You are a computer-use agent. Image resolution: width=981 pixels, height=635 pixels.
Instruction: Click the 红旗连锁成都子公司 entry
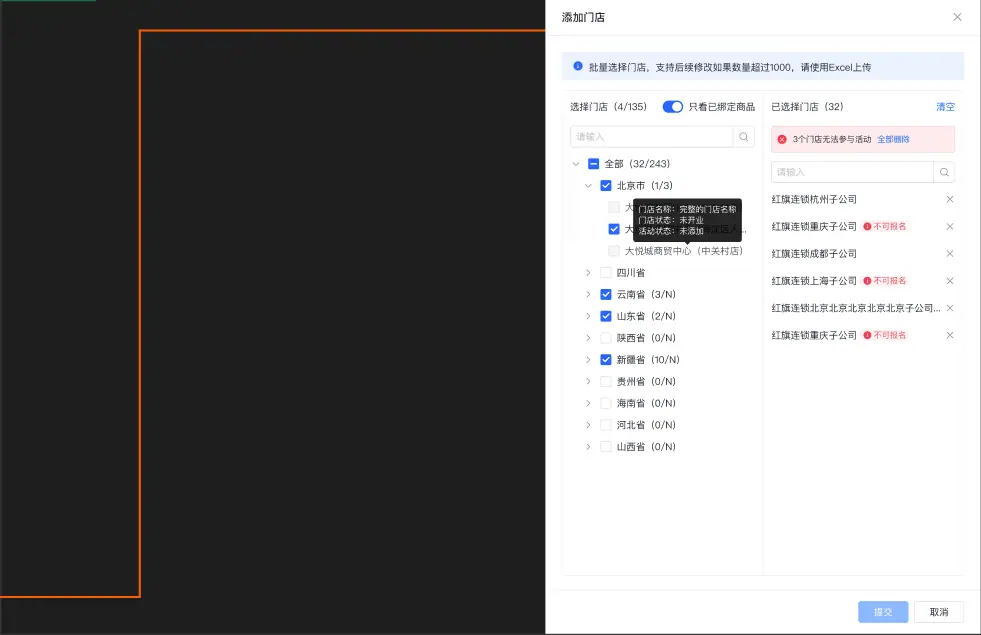(x=814, y=253)
